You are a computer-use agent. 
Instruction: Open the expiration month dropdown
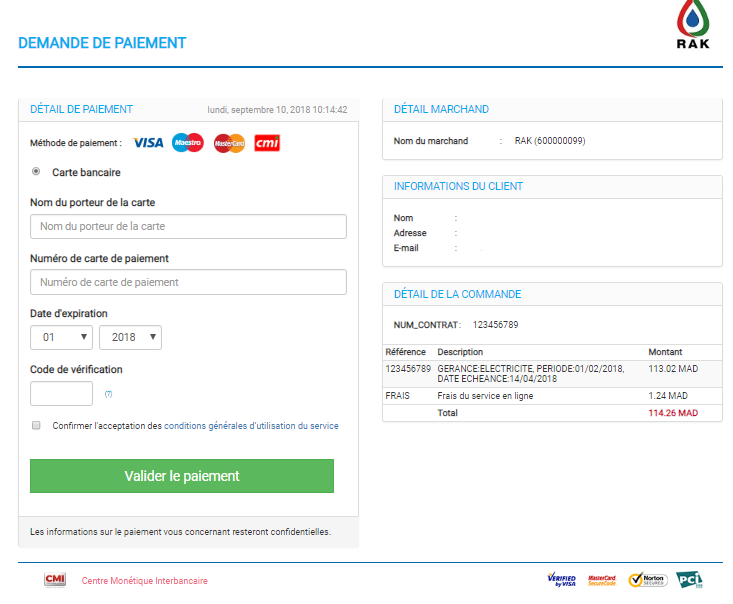tap(61, 337)
